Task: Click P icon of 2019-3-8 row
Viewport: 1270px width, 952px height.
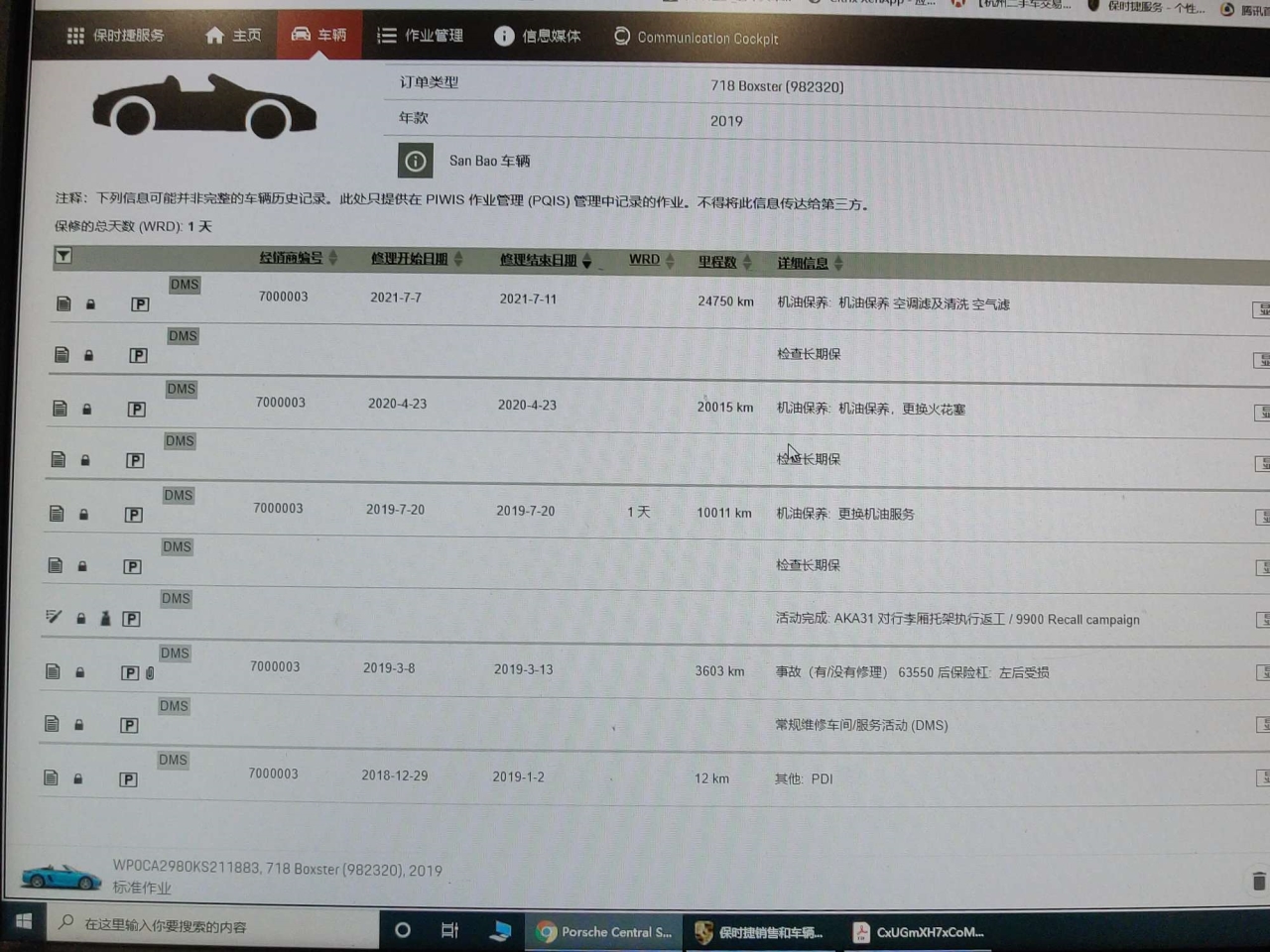Action: (130, 672)
